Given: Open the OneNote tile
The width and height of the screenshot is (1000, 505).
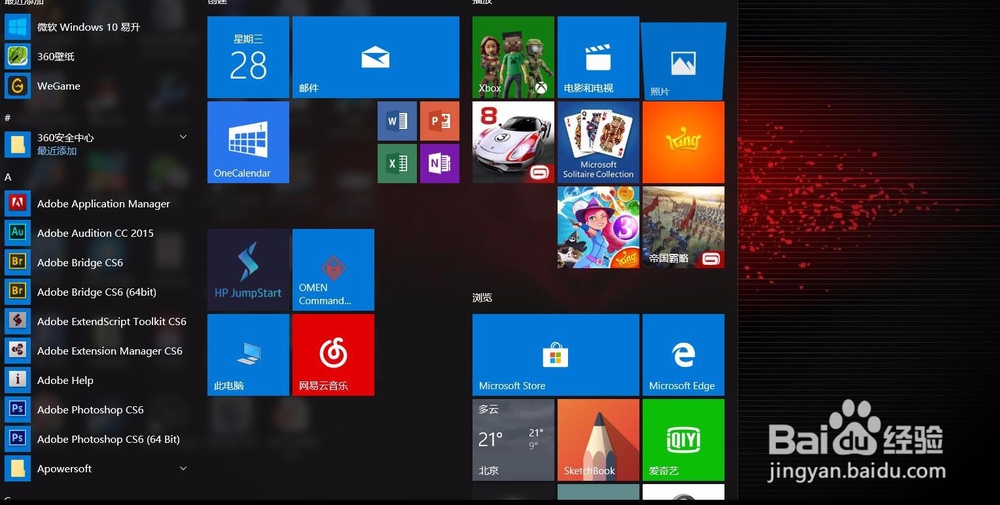Looking at the screenshot, I should coord(439,163).
